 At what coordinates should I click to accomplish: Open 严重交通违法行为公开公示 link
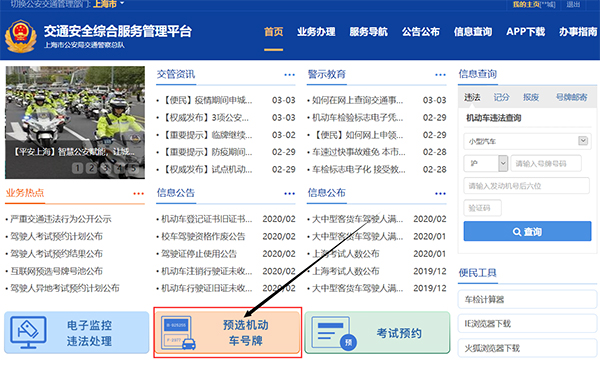pyautogui.click(x=60, y=219)
